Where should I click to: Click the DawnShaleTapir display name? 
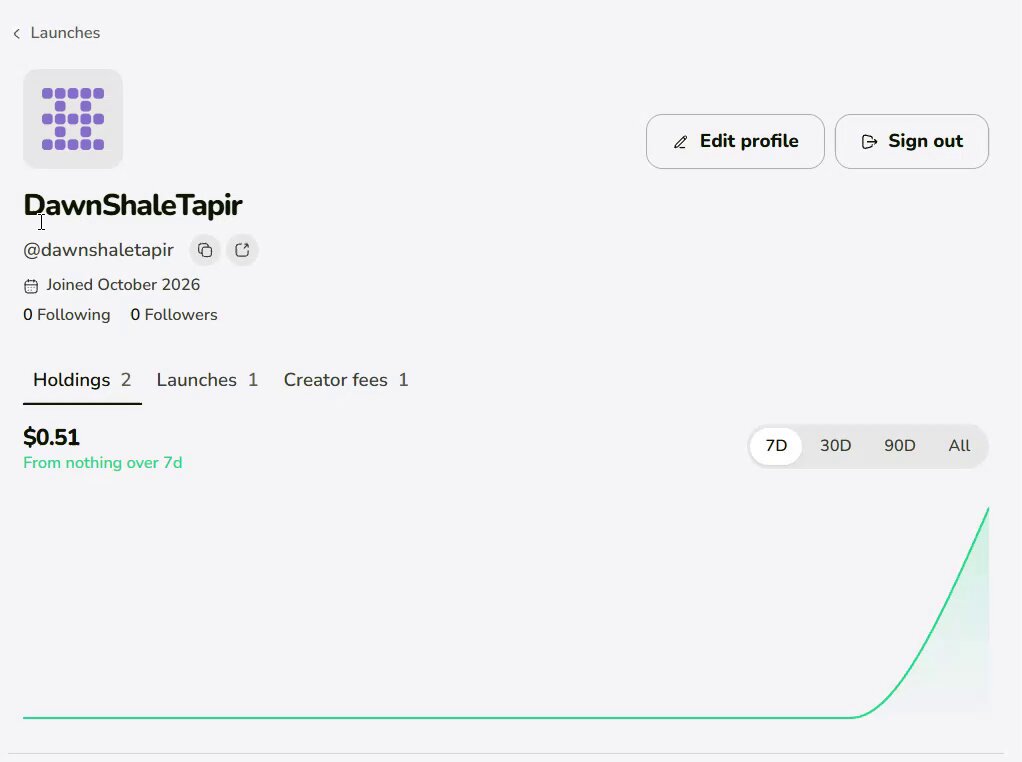point(133,205)
